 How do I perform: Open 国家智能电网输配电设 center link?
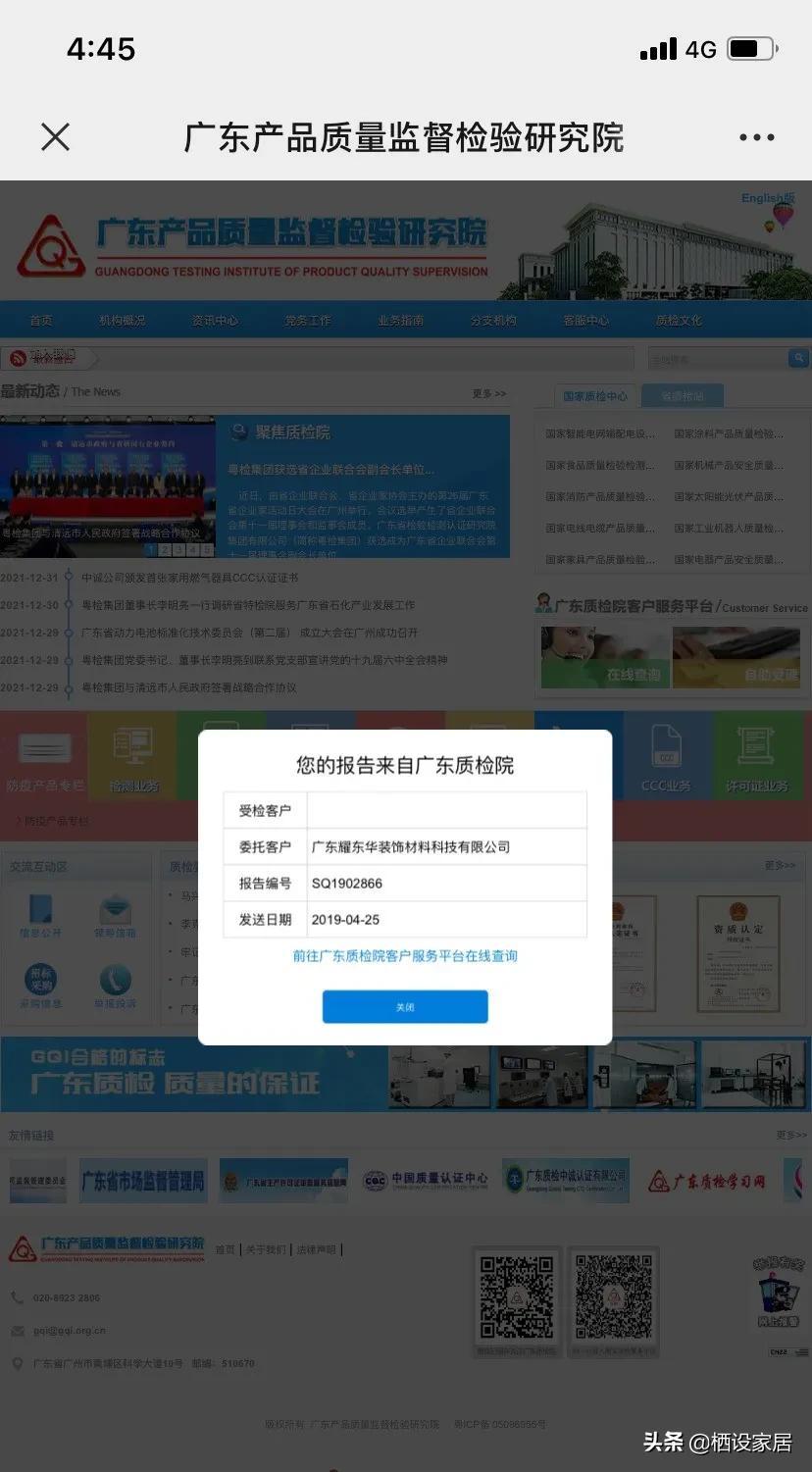coord(600,433)
